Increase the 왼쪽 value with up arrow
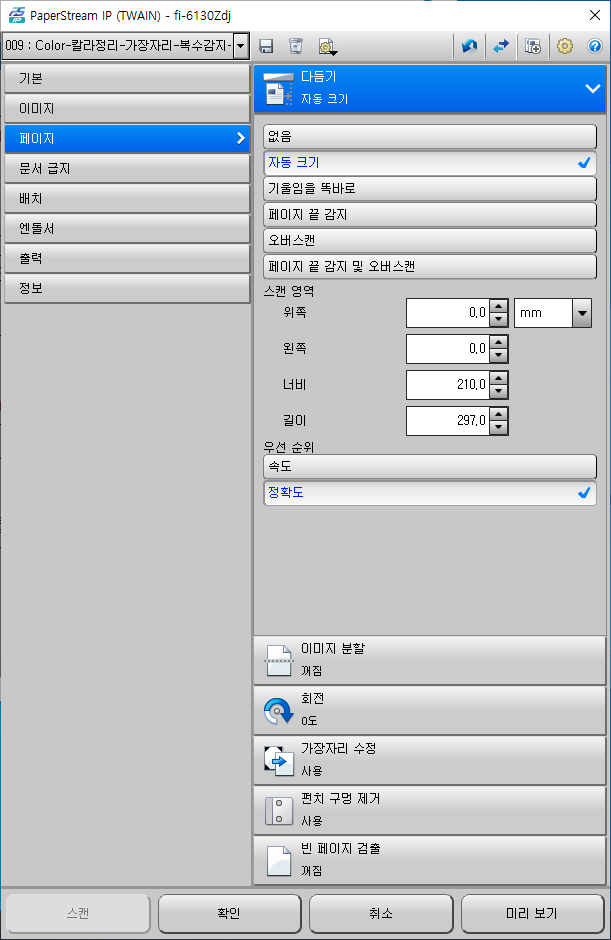Screen dimensions: 611x940 pyautogui.click(x=499, y=342)
